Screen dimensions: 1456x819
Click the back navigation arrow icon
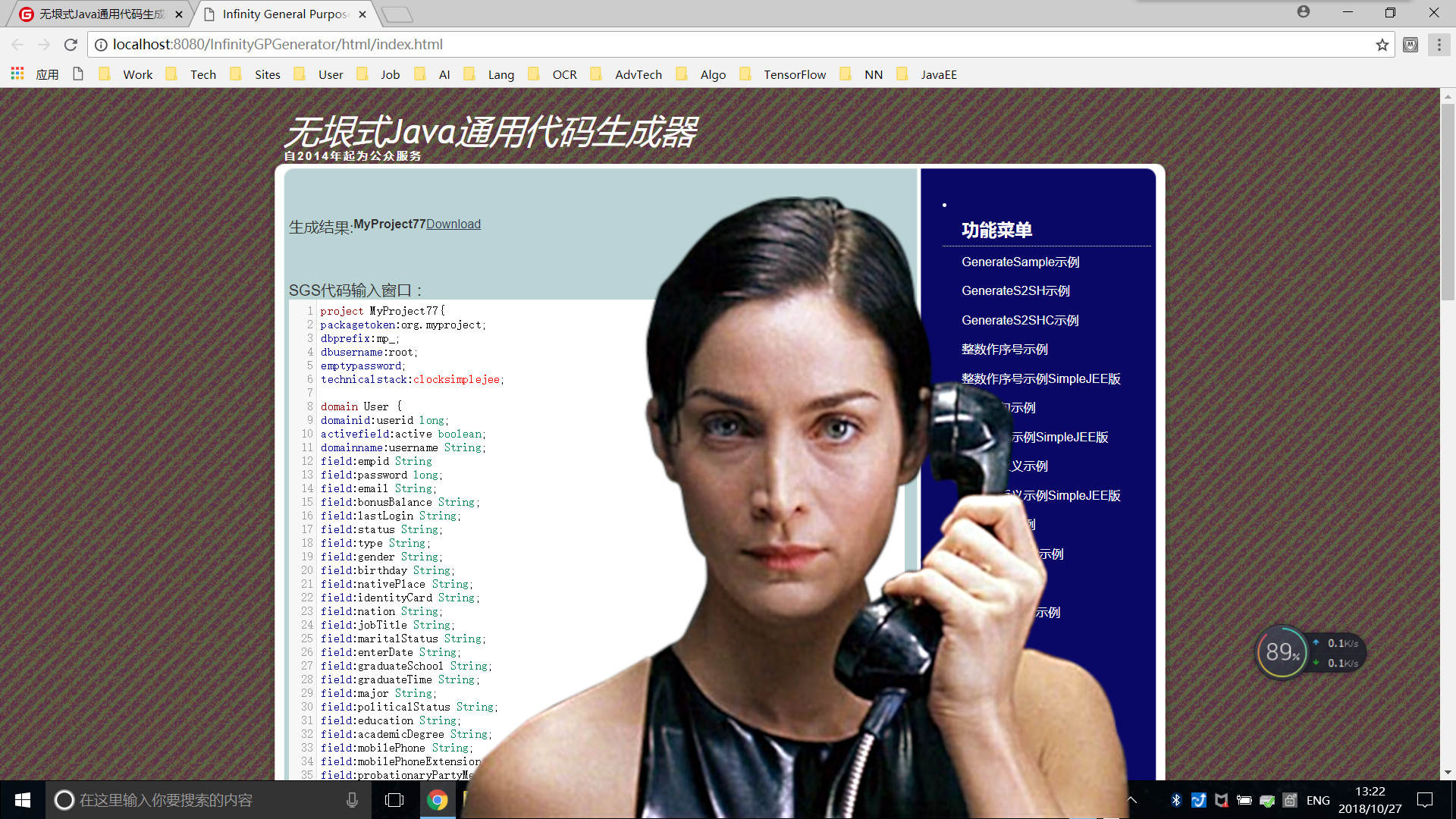tap(21, 44)
